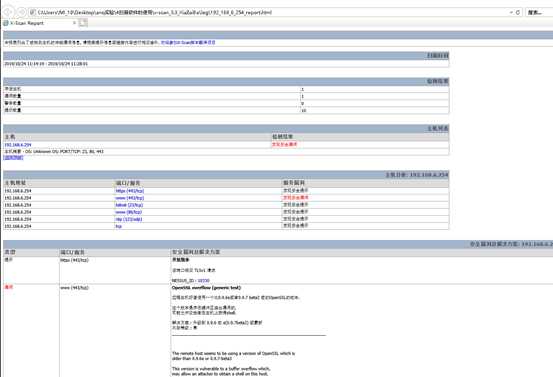Click the X-Scan Report tab favicon
The width and height of the screenshot is (553, 377).
coord(6,23)
